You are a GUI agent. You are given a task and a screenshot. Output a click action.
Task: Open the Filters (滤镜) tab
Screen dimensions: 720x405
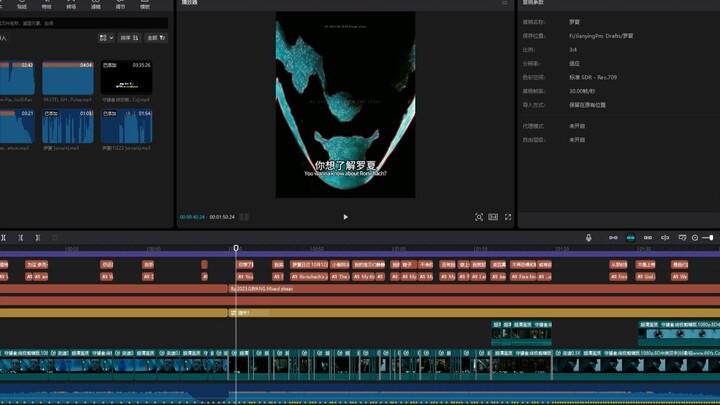click(x=96, y=5)
